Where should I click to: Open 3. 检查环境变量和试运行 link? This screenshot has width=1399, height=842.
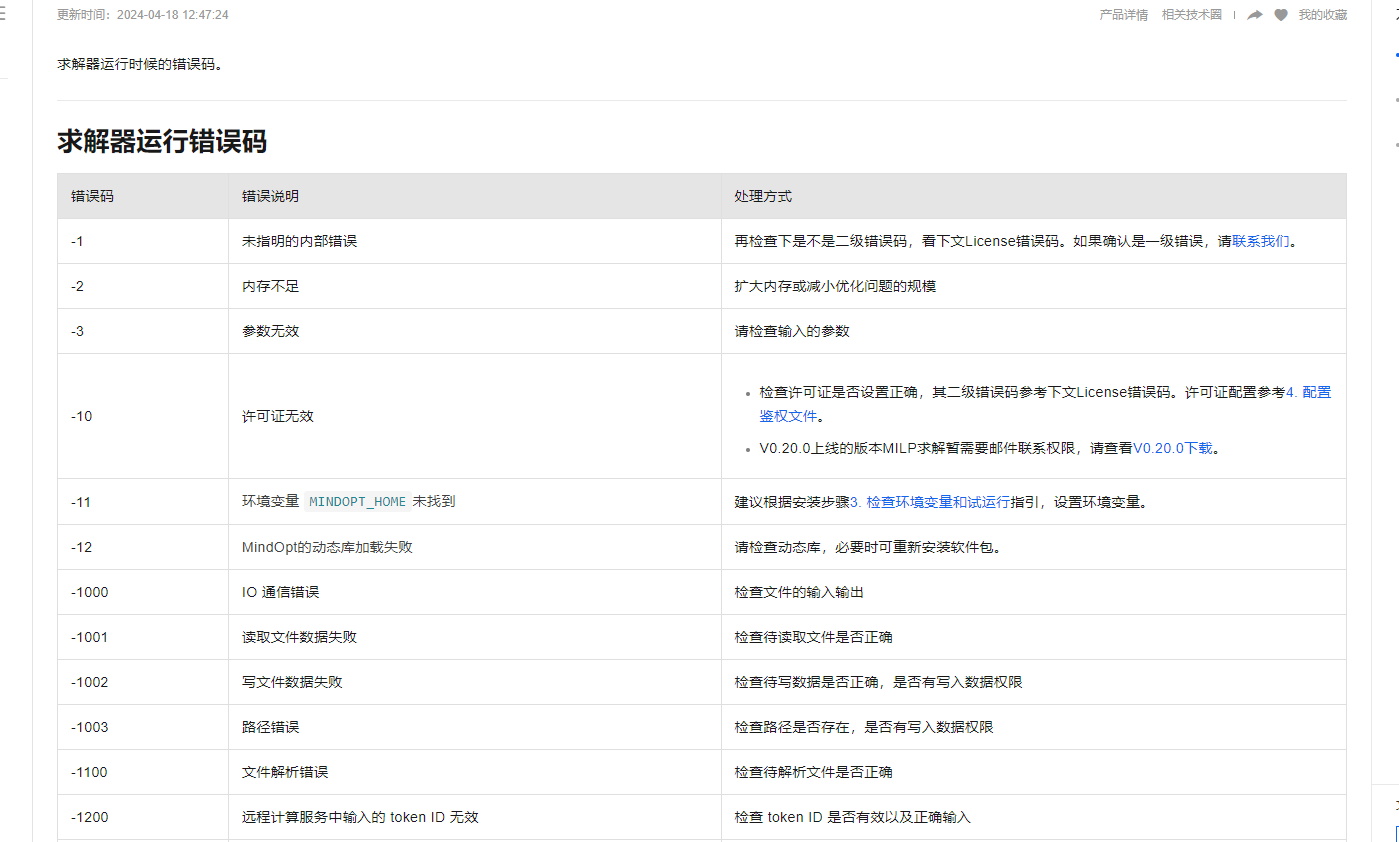pyautogui.click(x=930, y=502)
